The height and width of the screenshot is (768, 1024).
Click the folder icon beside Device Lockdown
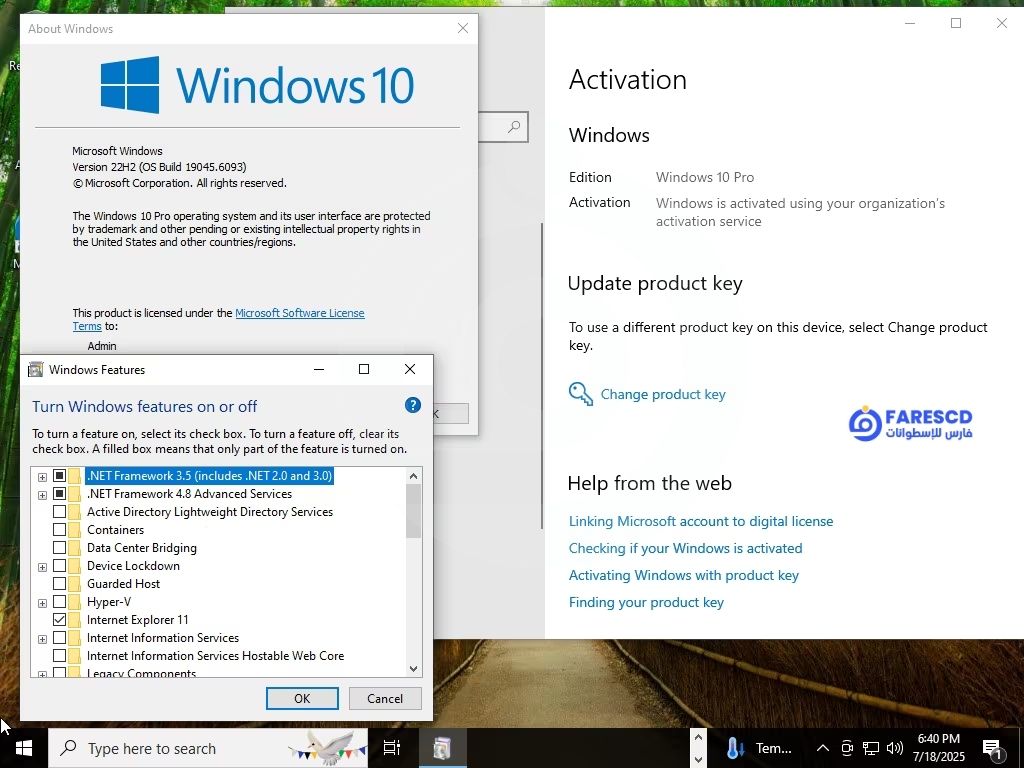pyautogui.click(x=75, y=566)
